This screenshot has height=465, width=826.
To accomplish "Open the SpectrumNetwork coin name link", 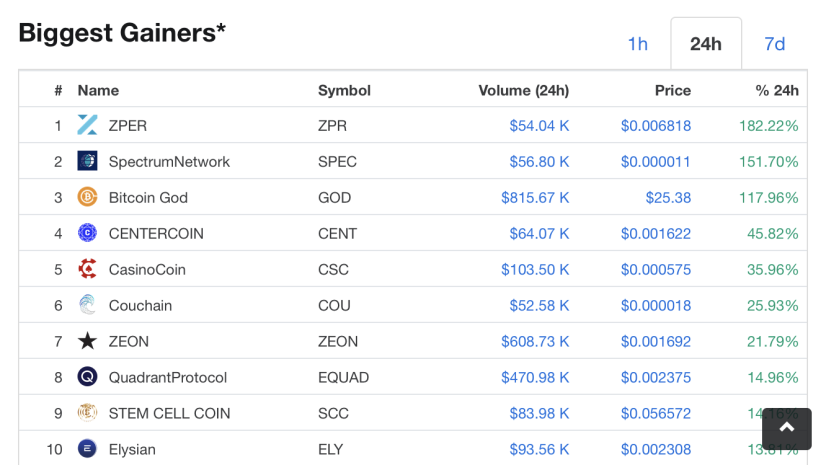I will click(x=169, y=162).
